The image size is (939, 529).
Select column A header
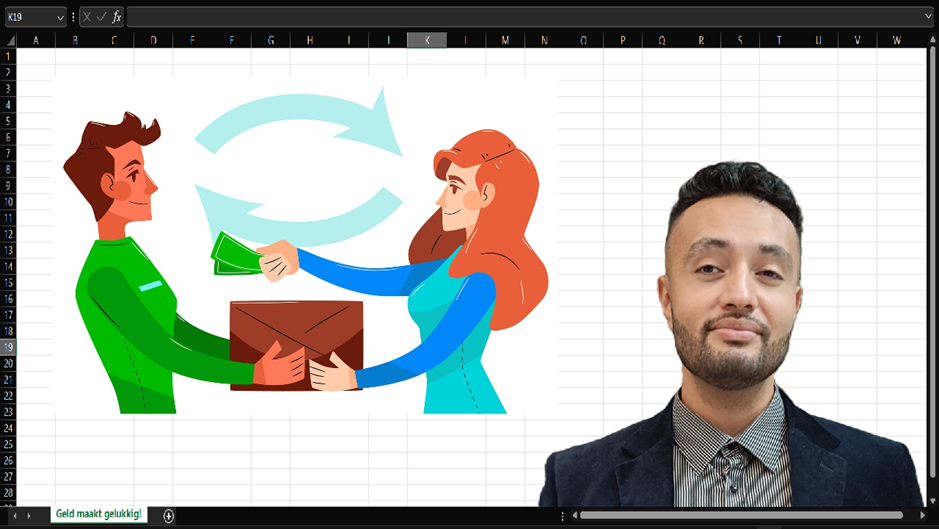pos(36,40)
